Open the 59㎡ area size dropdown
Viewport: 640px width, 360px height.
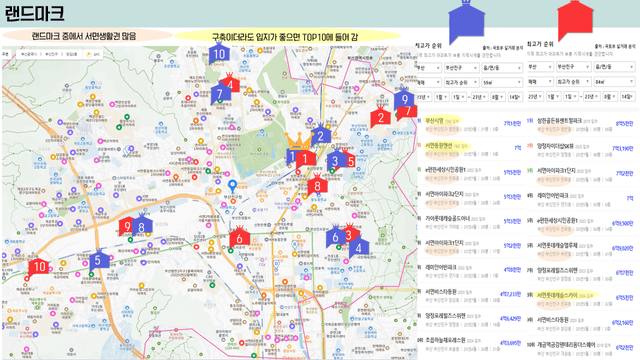click(502, 82)
